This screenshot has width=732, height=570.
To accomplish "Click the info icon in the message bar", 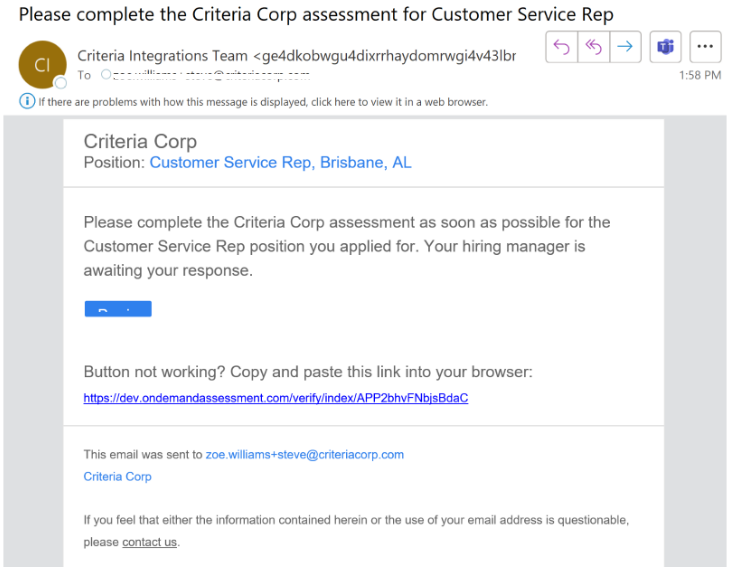I will [27, 102].
